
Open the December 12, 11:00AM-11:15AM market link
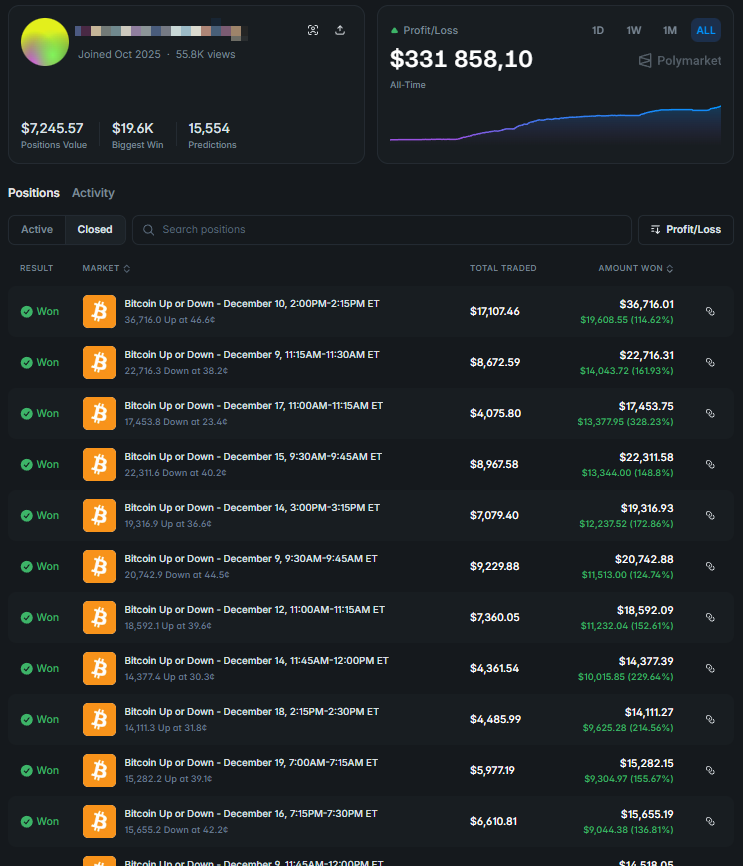coord(254,609)
